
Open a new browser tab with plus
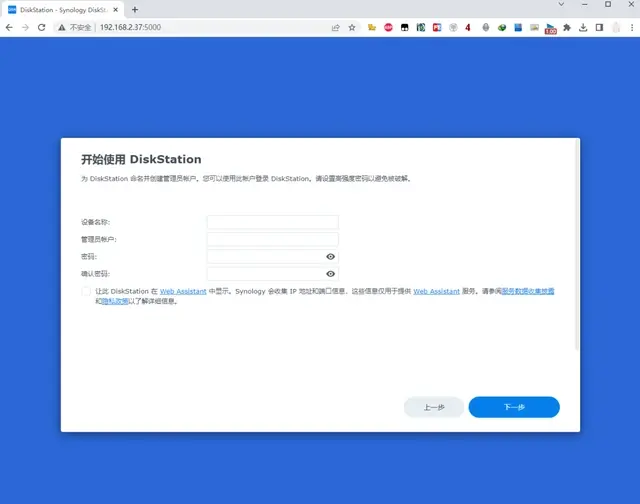point(135,9)
